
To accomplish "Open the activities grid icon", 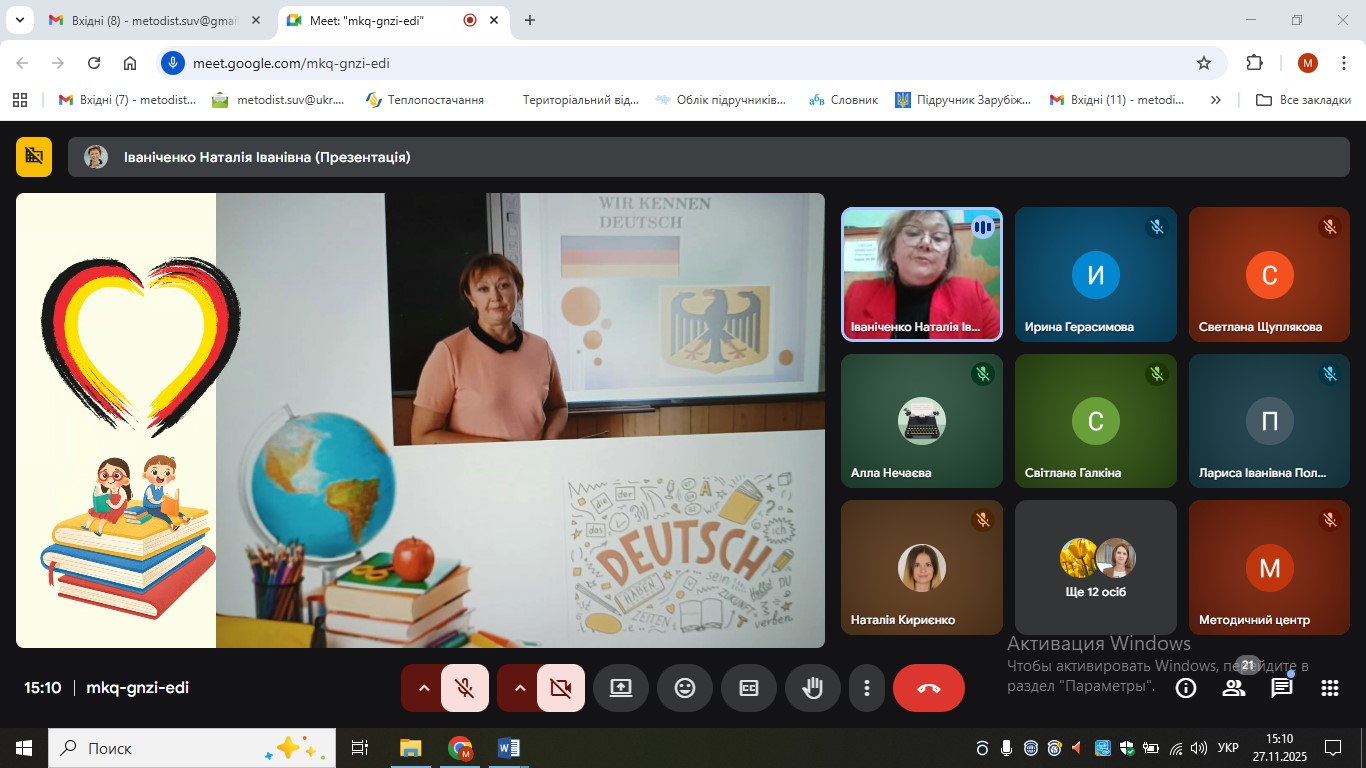I will coord(1330,688).
